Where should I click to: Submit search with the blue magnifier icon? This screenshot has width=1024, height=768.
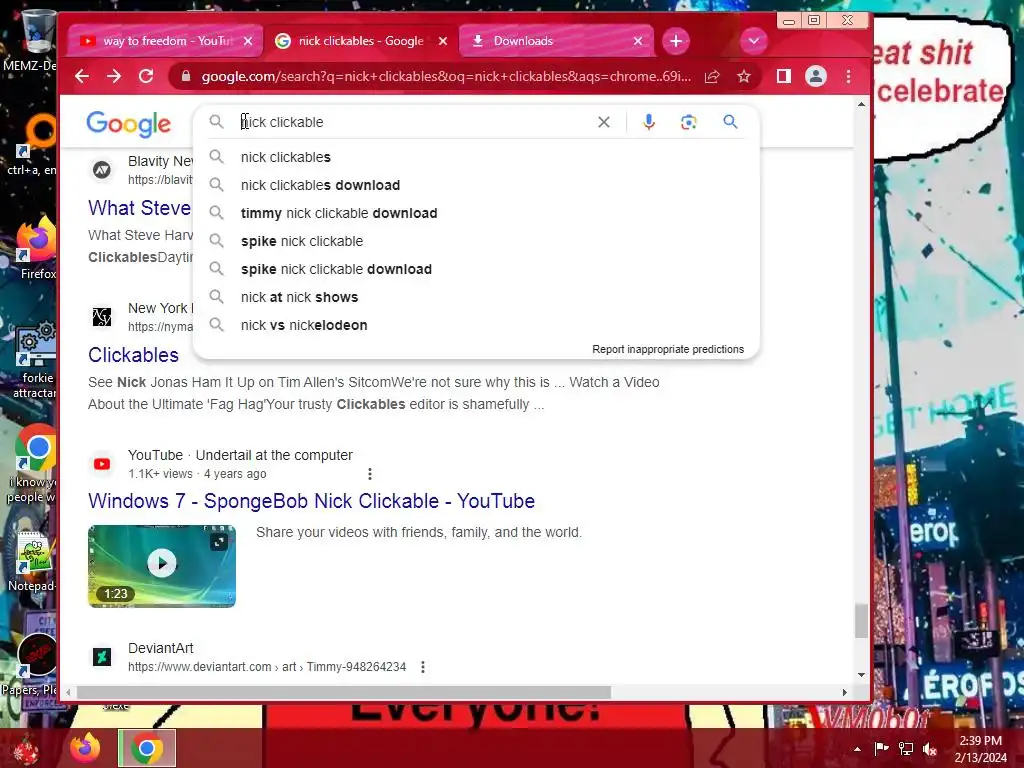point(730,122)
